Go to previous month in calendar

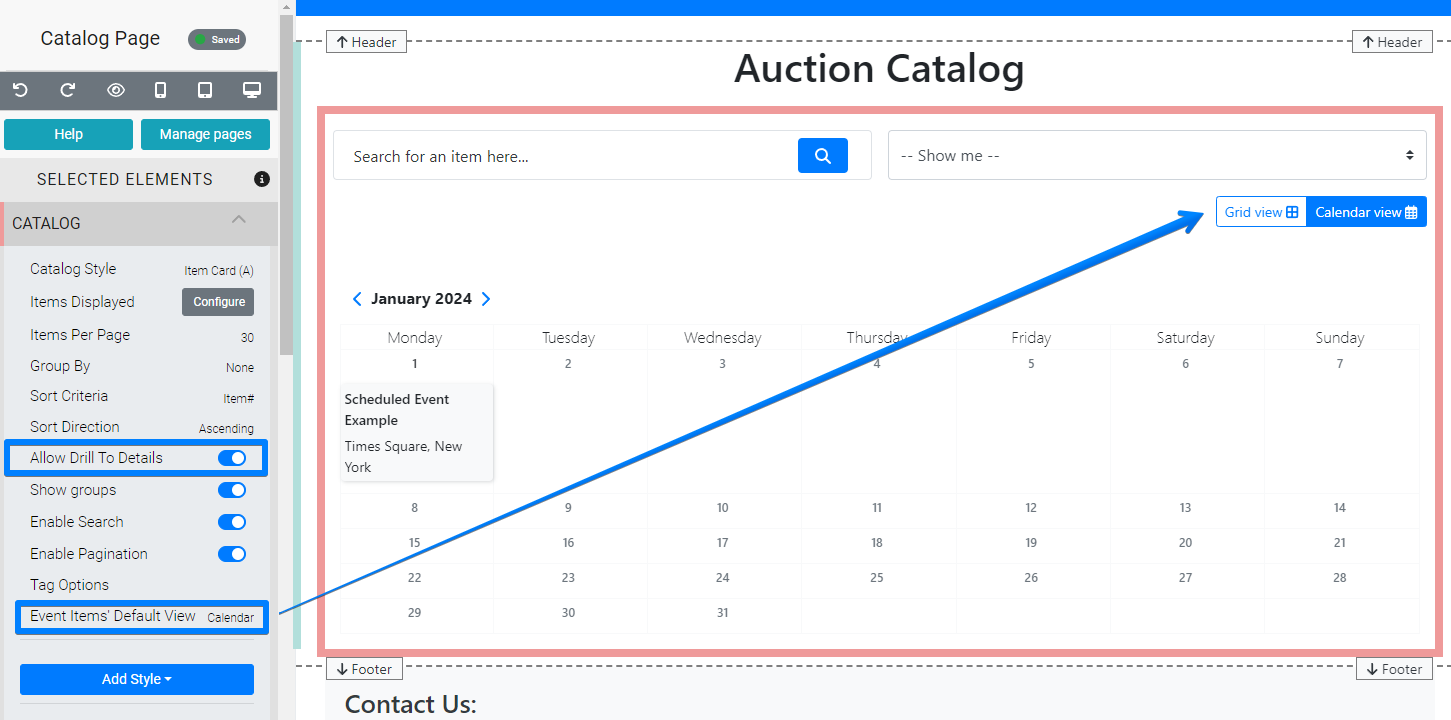pyautogui.click(x=357, y=299)
